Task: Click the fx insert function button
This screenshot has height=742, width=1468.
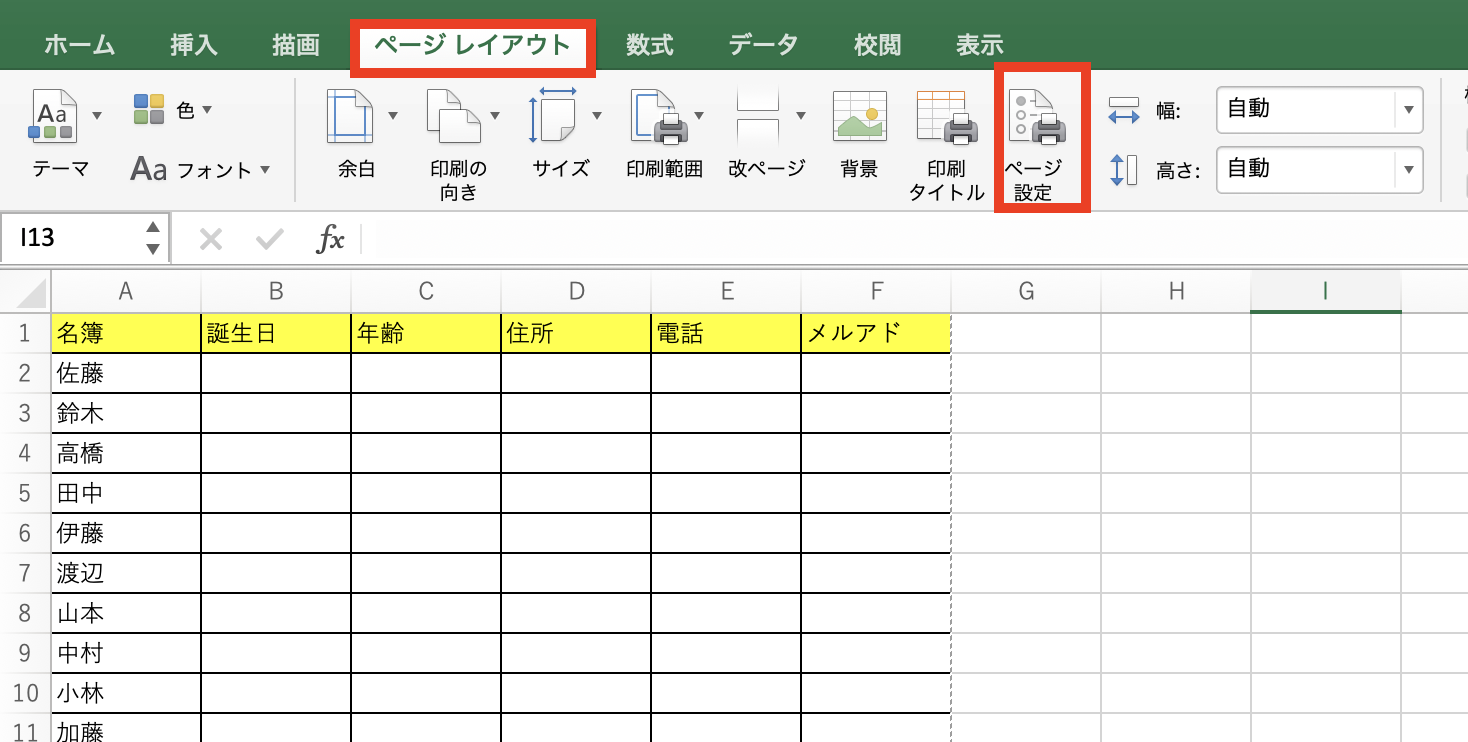Action: tap(330, 238)
